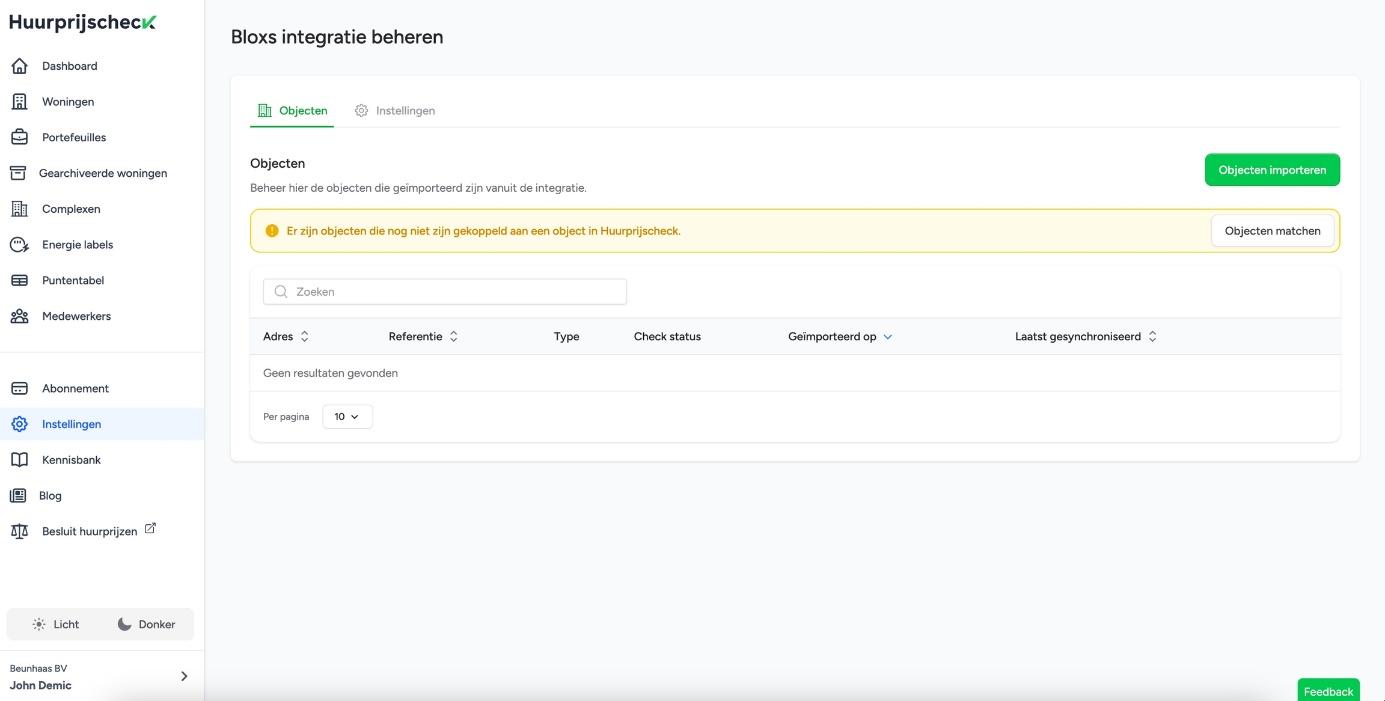Click the Dashboard house icon

point(19,66)
